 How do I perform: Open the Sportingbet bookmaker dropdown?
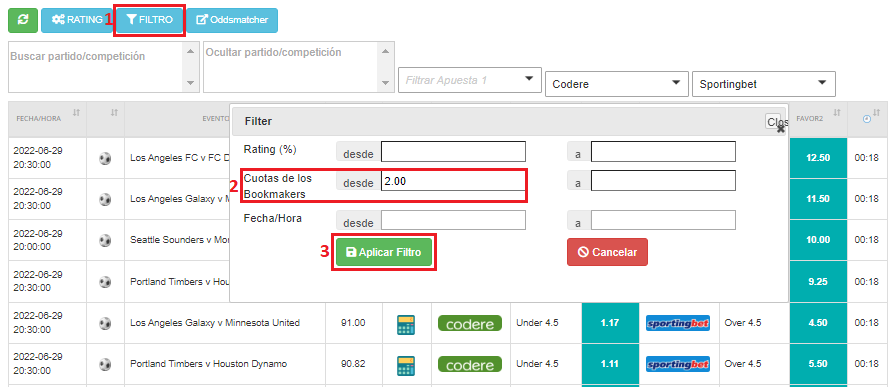[x=763, y=84]
